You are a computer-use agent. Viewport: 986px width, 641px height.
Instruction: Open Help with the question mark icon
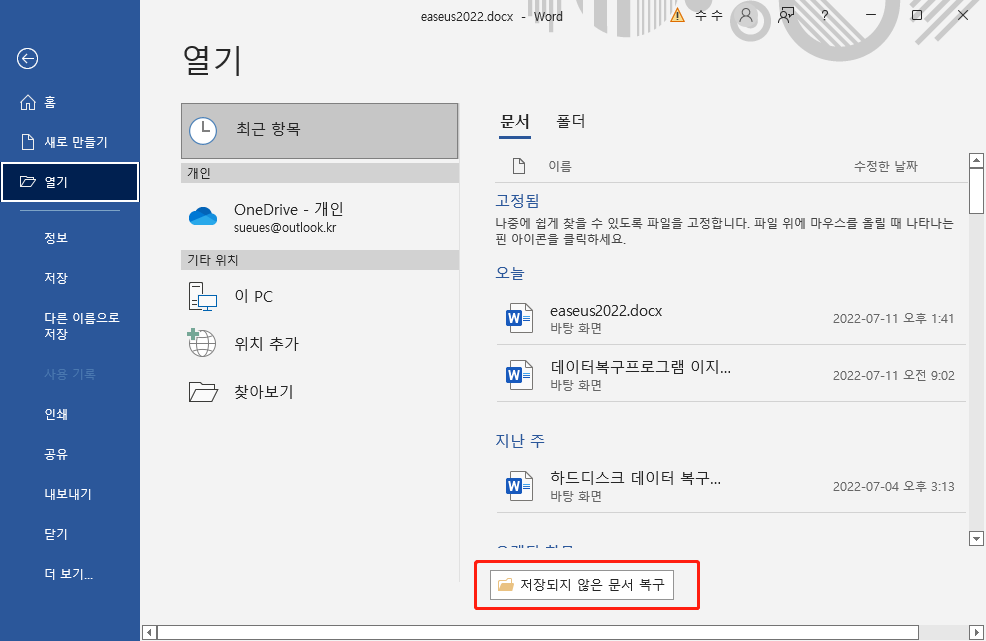[825, 17]
